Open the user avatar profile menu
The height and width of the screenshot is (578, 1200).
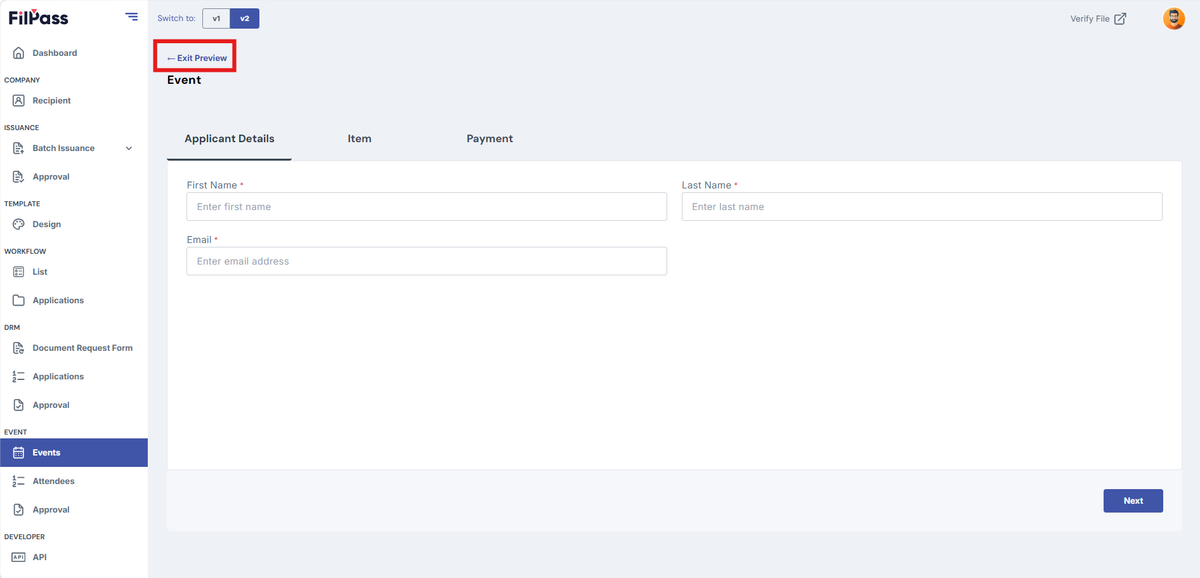click(1174, 18)
